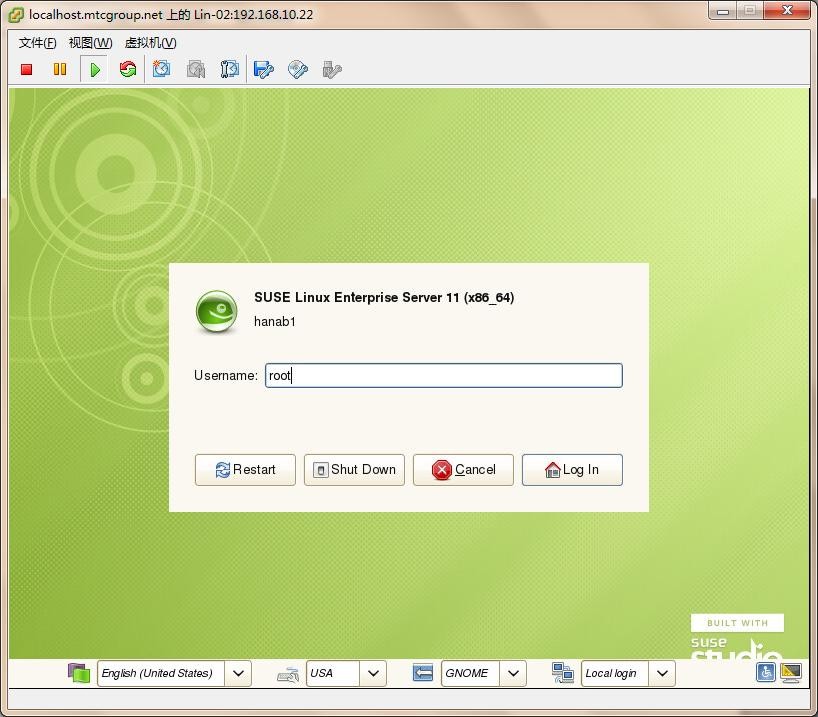This screenshot has height=717, width=818.
Task: Click the Log In button
Action: (x=572, y=470)
